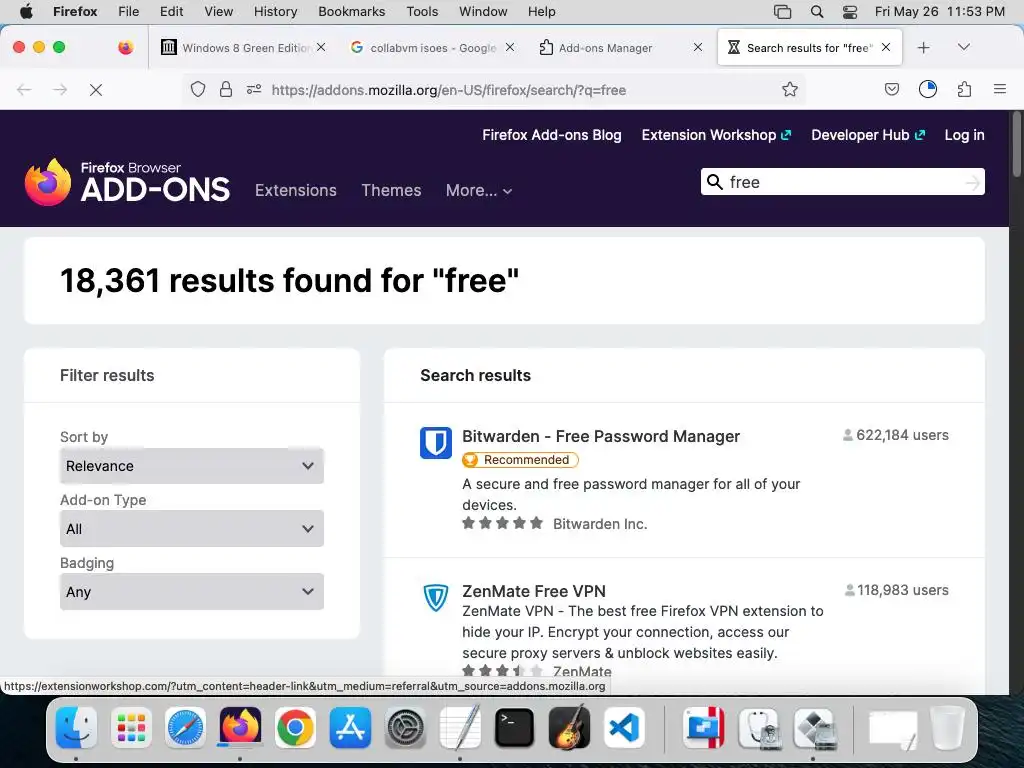Screen dimensions: 1024x768
Task: Go to Extensions section
Action: pyautogui.click(x=296, y=190)
